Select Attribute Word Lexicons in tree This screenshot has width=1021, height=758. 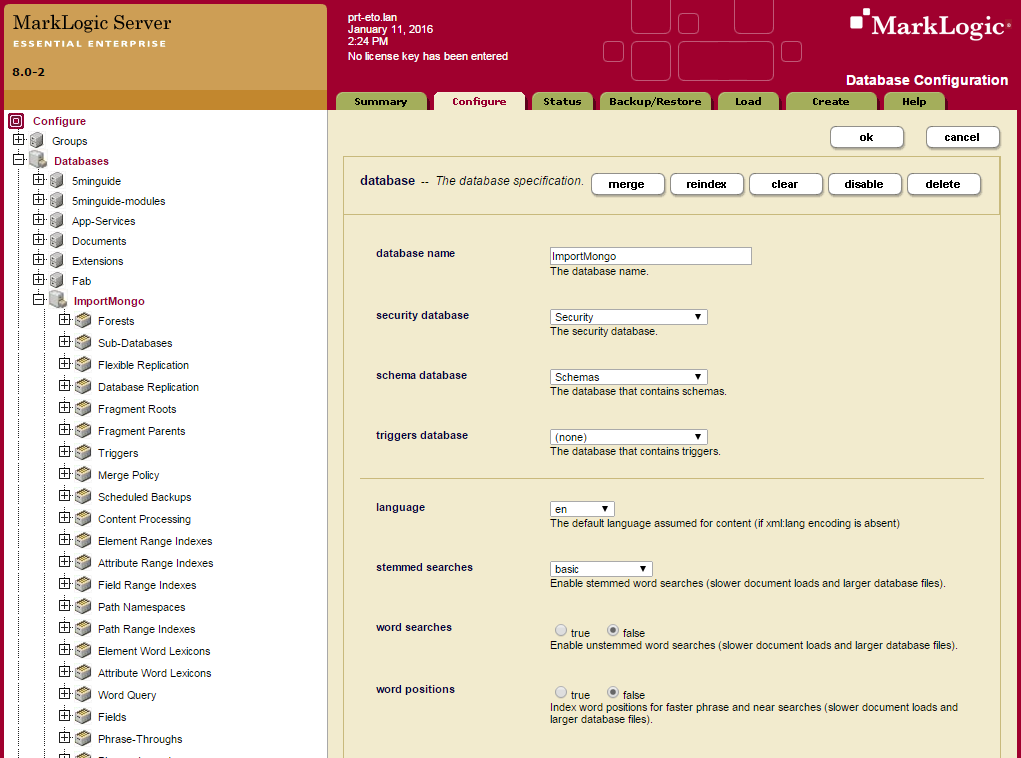(154, 673)
